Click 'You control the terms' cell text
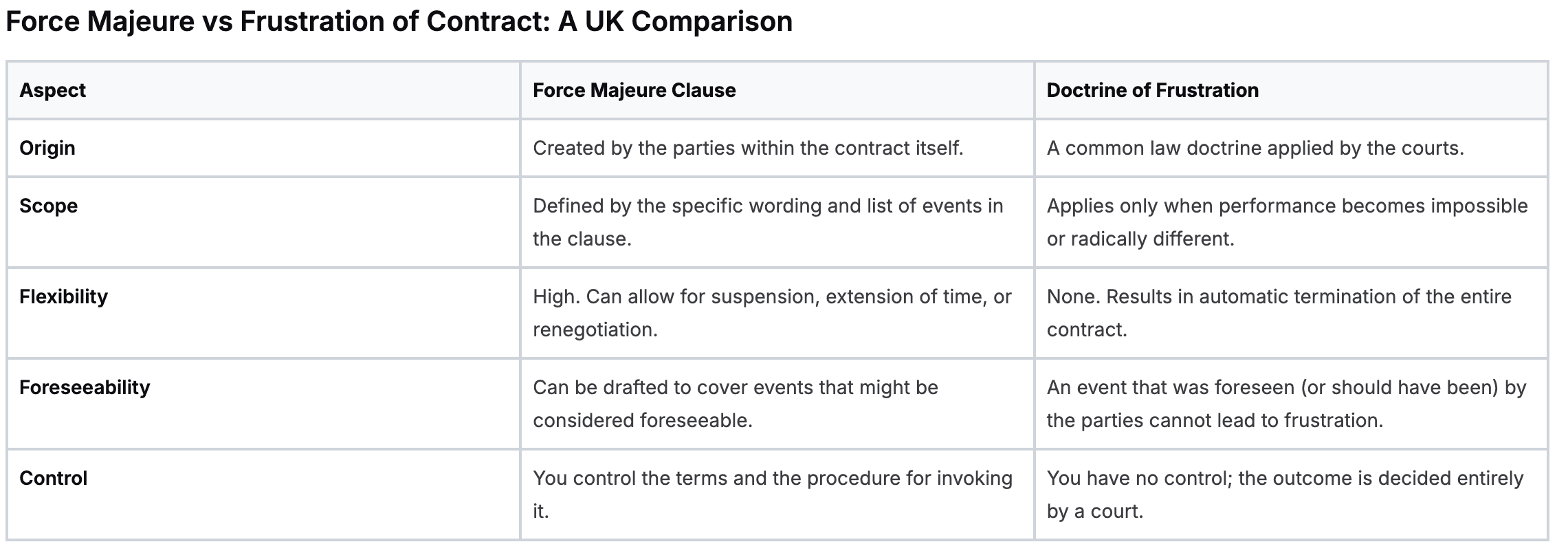 coord(773,478)
